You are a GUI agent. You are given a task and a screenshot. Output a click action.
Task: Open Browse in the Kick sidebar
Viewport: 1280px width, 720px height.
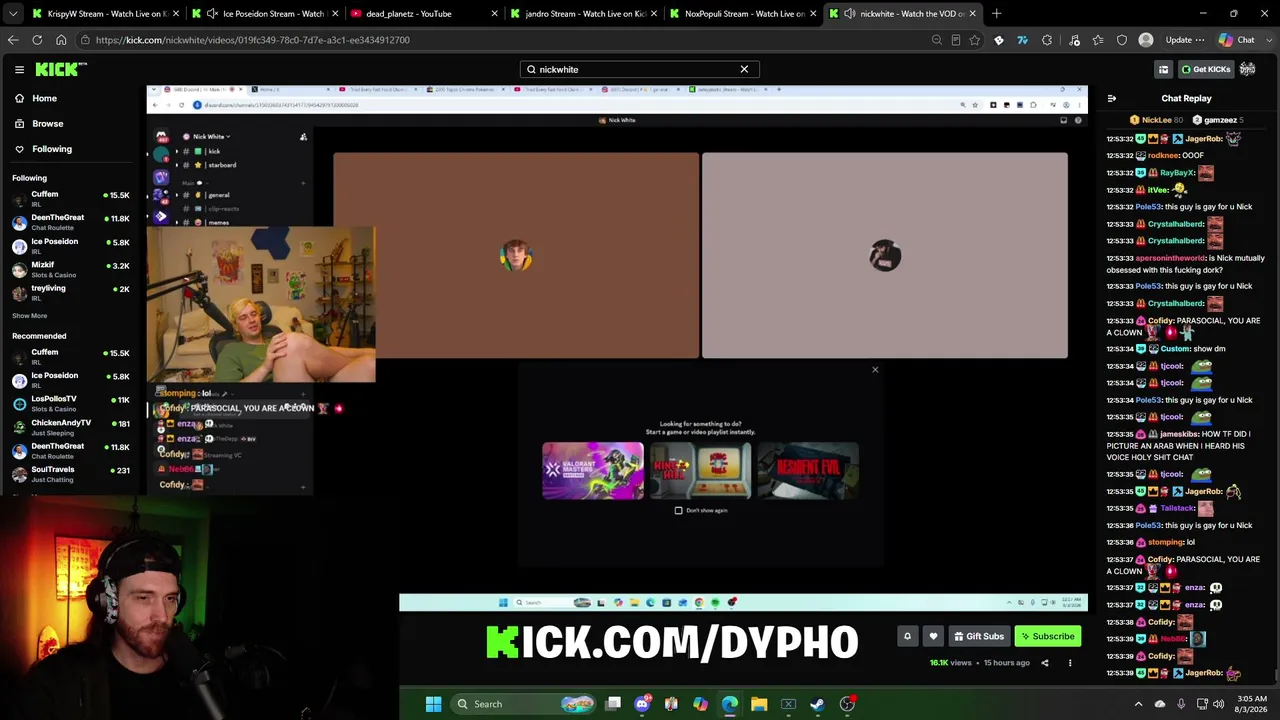pos(72,123)
